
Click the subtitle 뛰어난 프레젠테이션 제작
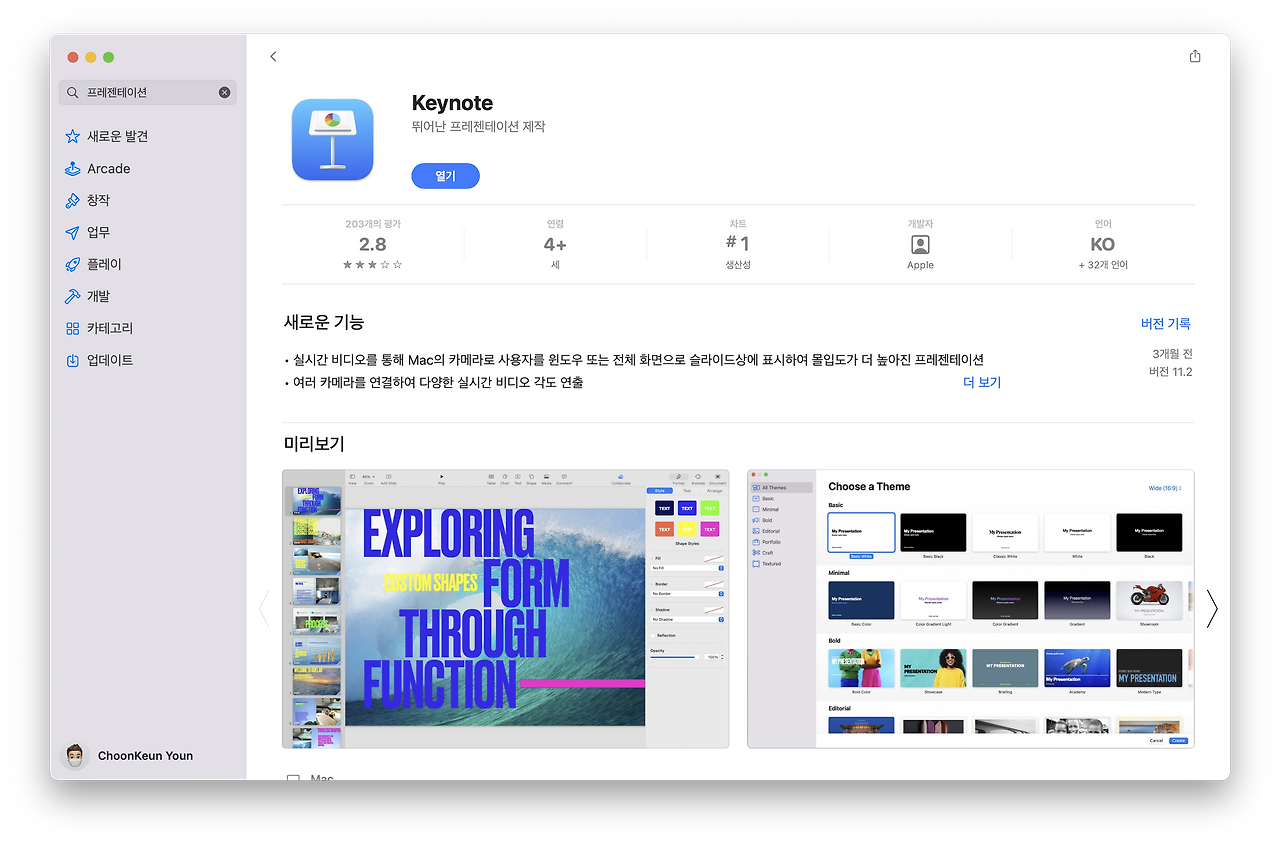(478, 127)
